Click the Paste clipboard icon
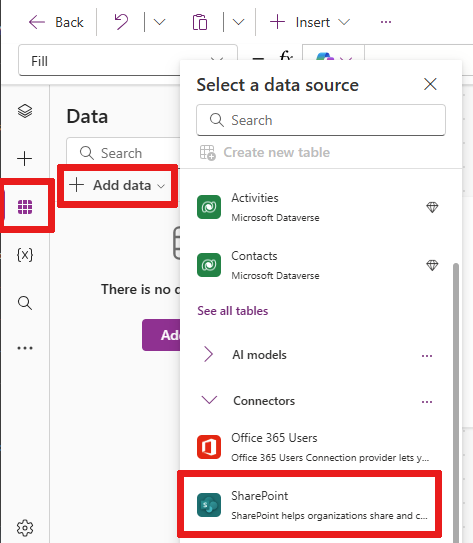 (x=200, y=22)
